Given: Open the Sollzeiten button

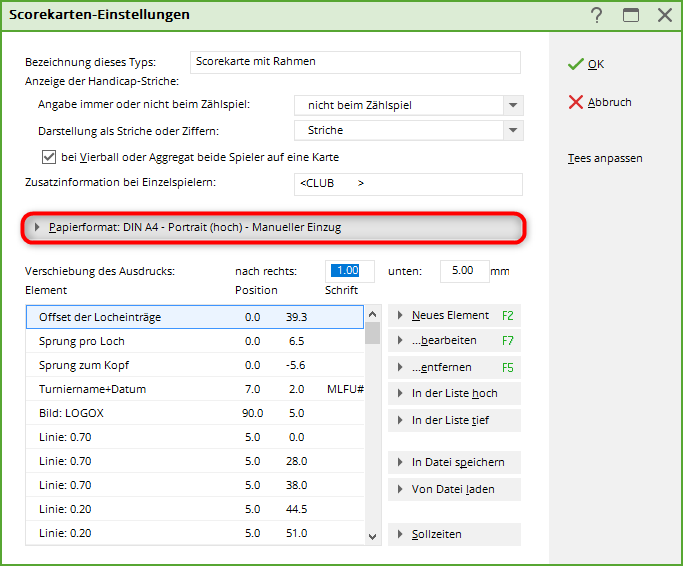Looking at the screenshot, I should 454,534.
